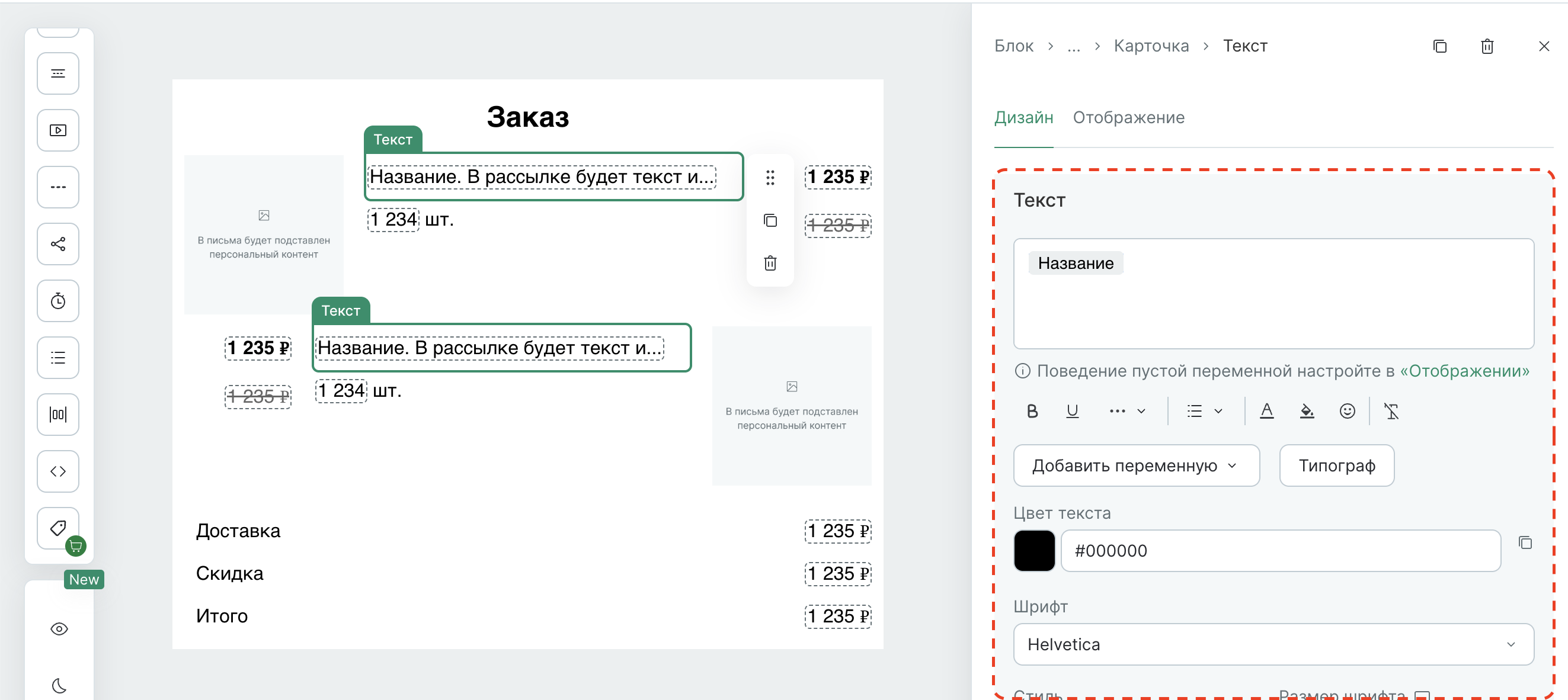Viewport: 1568px width, 700px height.
Task: Select the HTML code block icon
Action: pyautogui.click(x=58, y=471)
